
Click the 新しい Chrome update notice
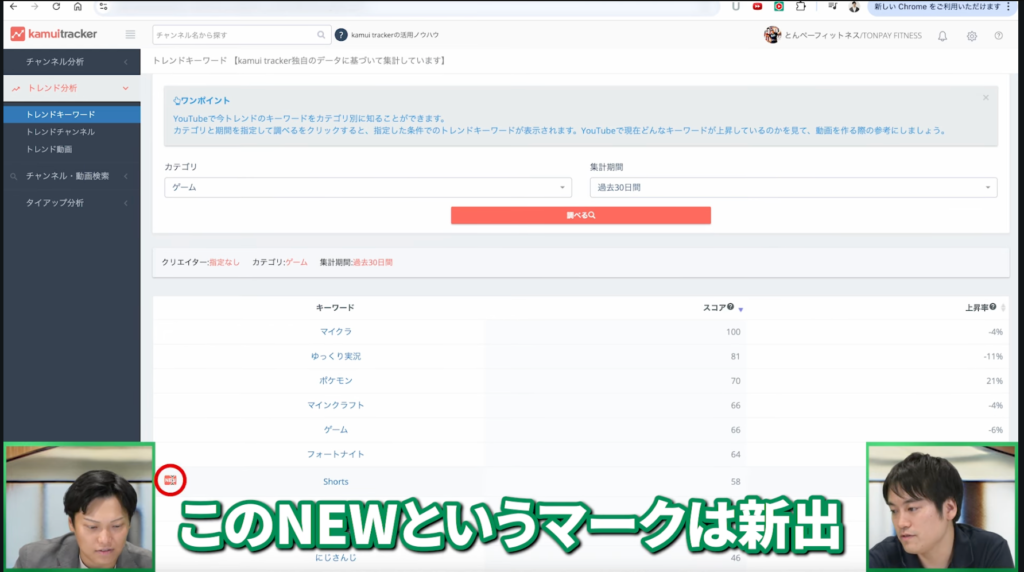click(936, 7)
